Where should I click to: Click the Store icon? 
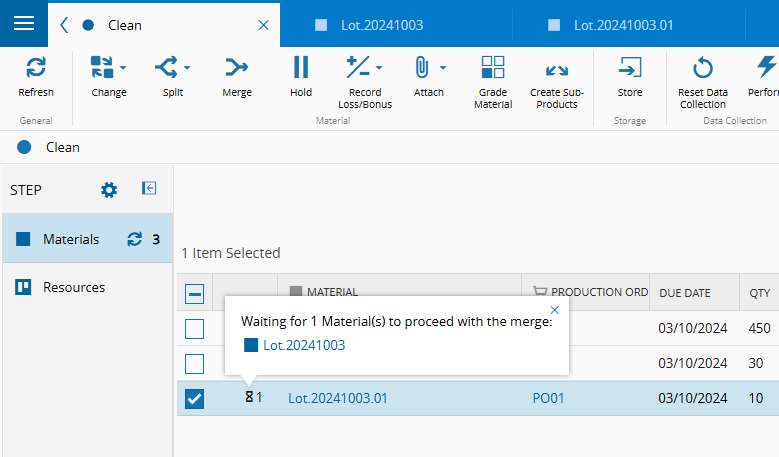[x=630, y=68]
